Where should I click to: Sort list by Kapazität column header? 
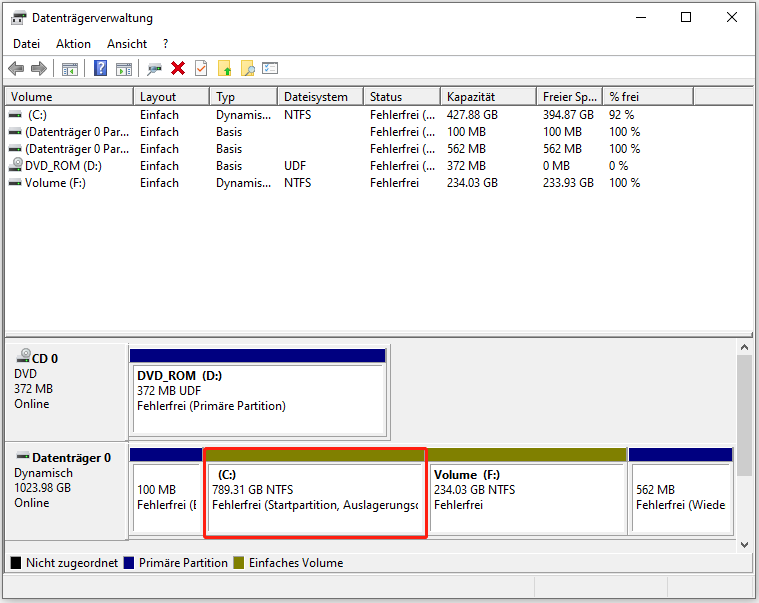472,97
